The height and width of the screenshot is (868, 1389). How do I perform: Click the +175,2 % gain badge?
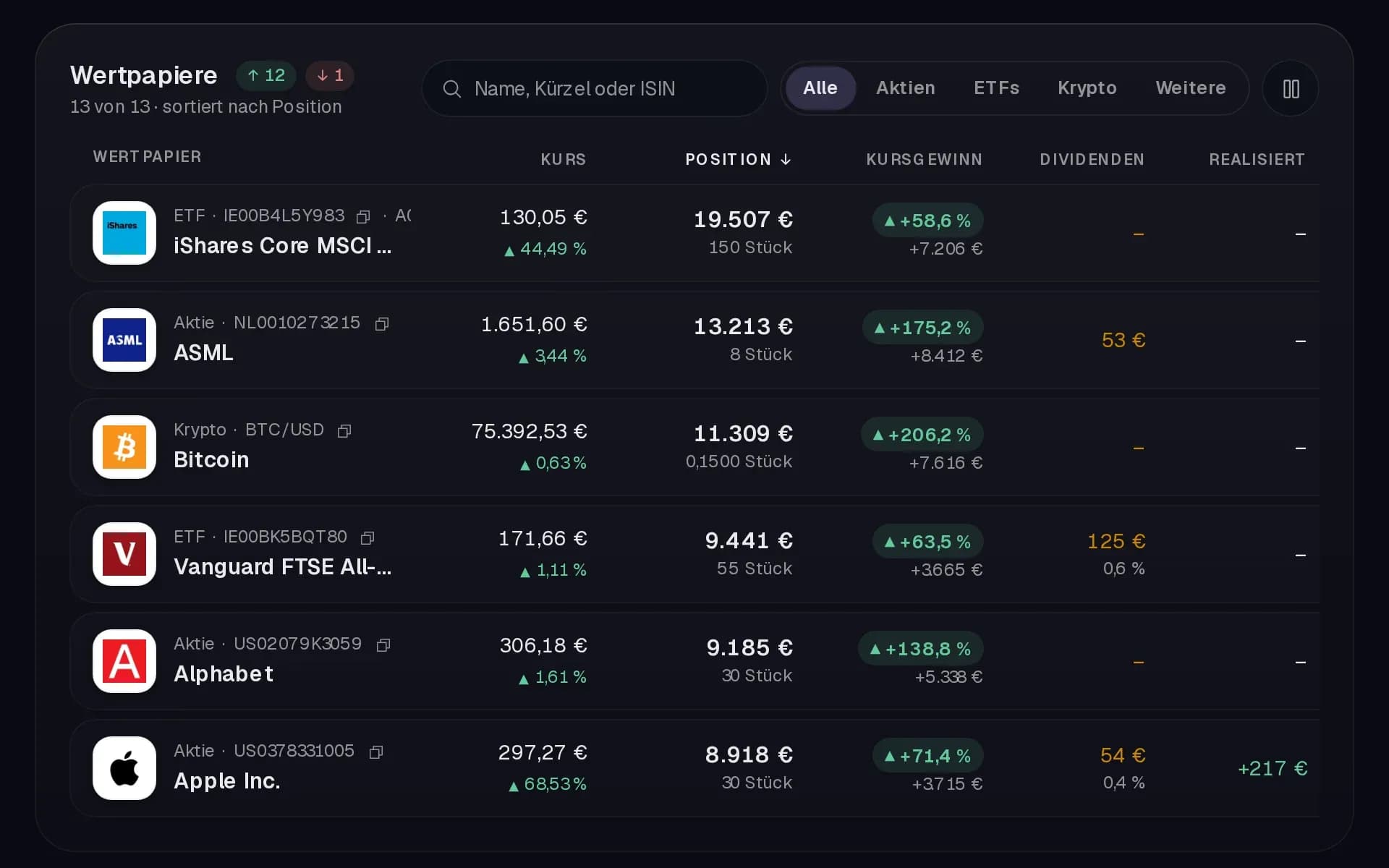pos(922,328)
